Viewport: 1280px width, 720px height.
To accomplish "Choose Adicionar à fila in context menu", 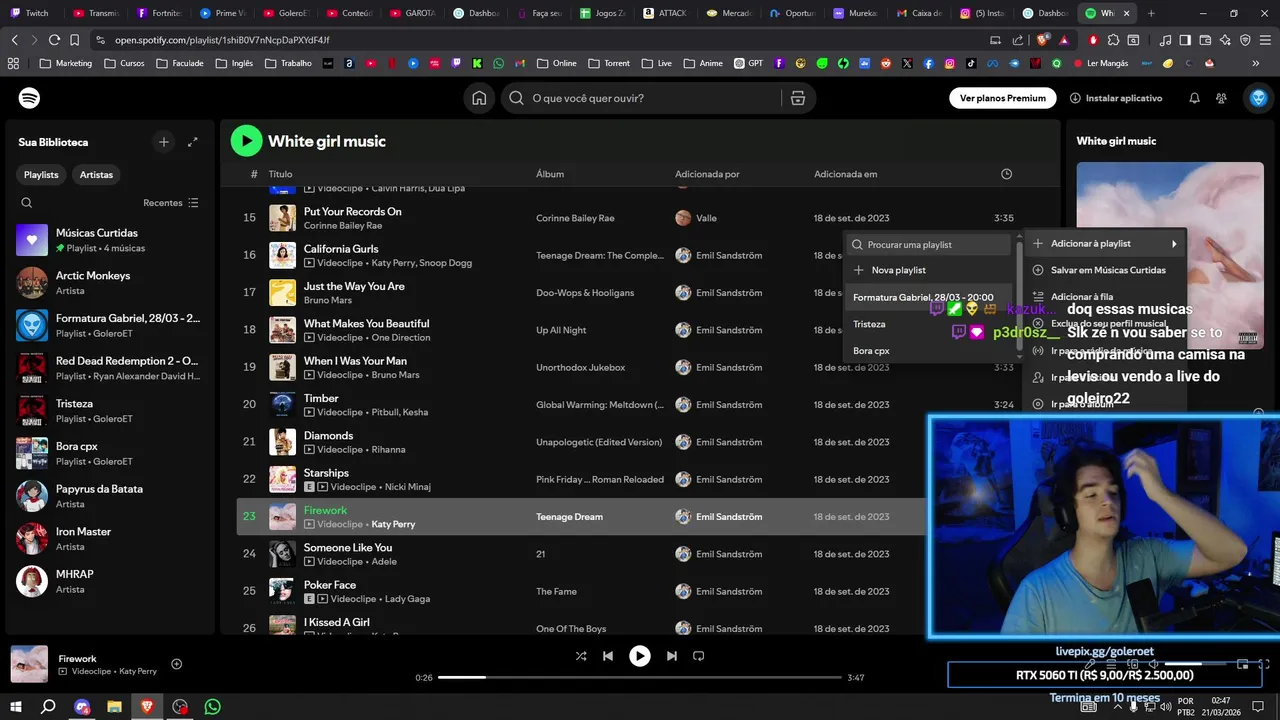I will click(1105, 297).
